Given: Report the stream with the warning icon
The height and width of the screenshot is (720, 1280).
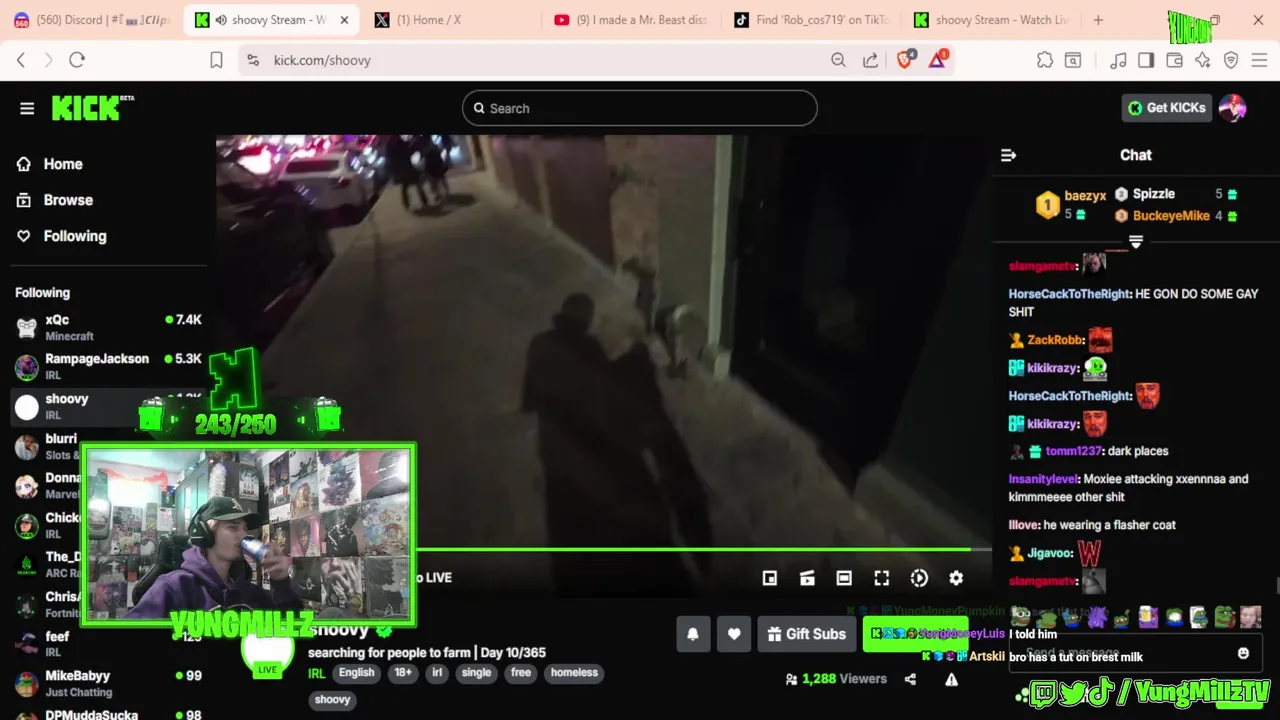Looking at the screenshot, I should (x=952, y=679).
